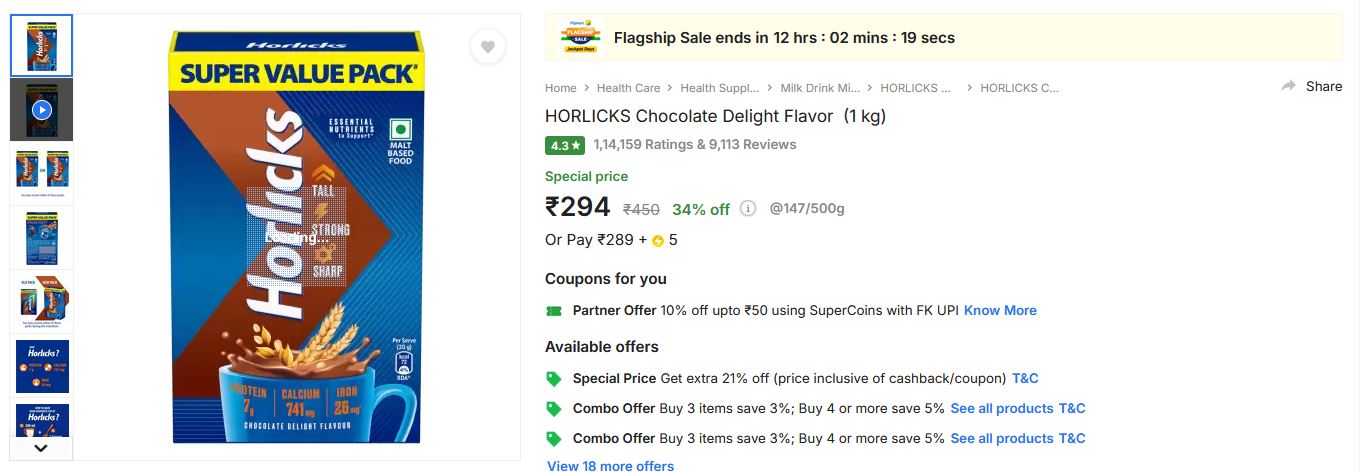This screenshot has height=472, width=1360.
Task: Open T&C link for Special Price offer
Action: click(x=1025, y=379)
